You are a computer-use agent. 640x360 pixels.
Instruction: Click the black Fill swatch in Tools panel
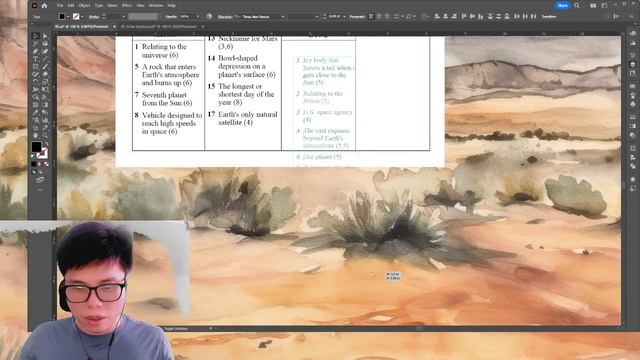[36, 147]
